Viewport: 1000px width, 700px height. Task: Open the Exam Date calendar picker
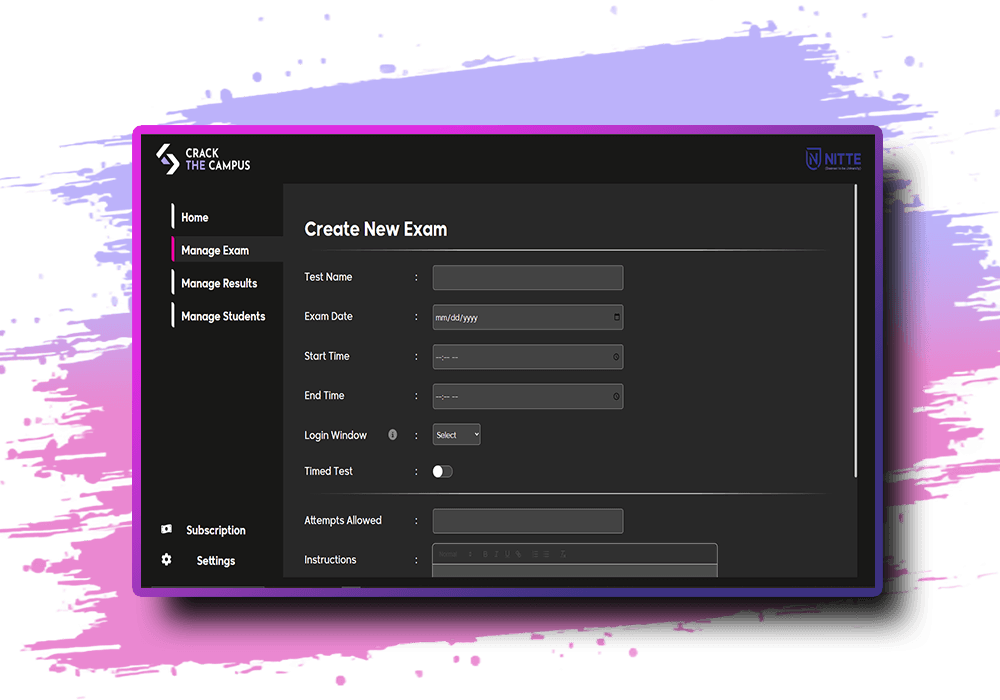click(x=617, y=317)
